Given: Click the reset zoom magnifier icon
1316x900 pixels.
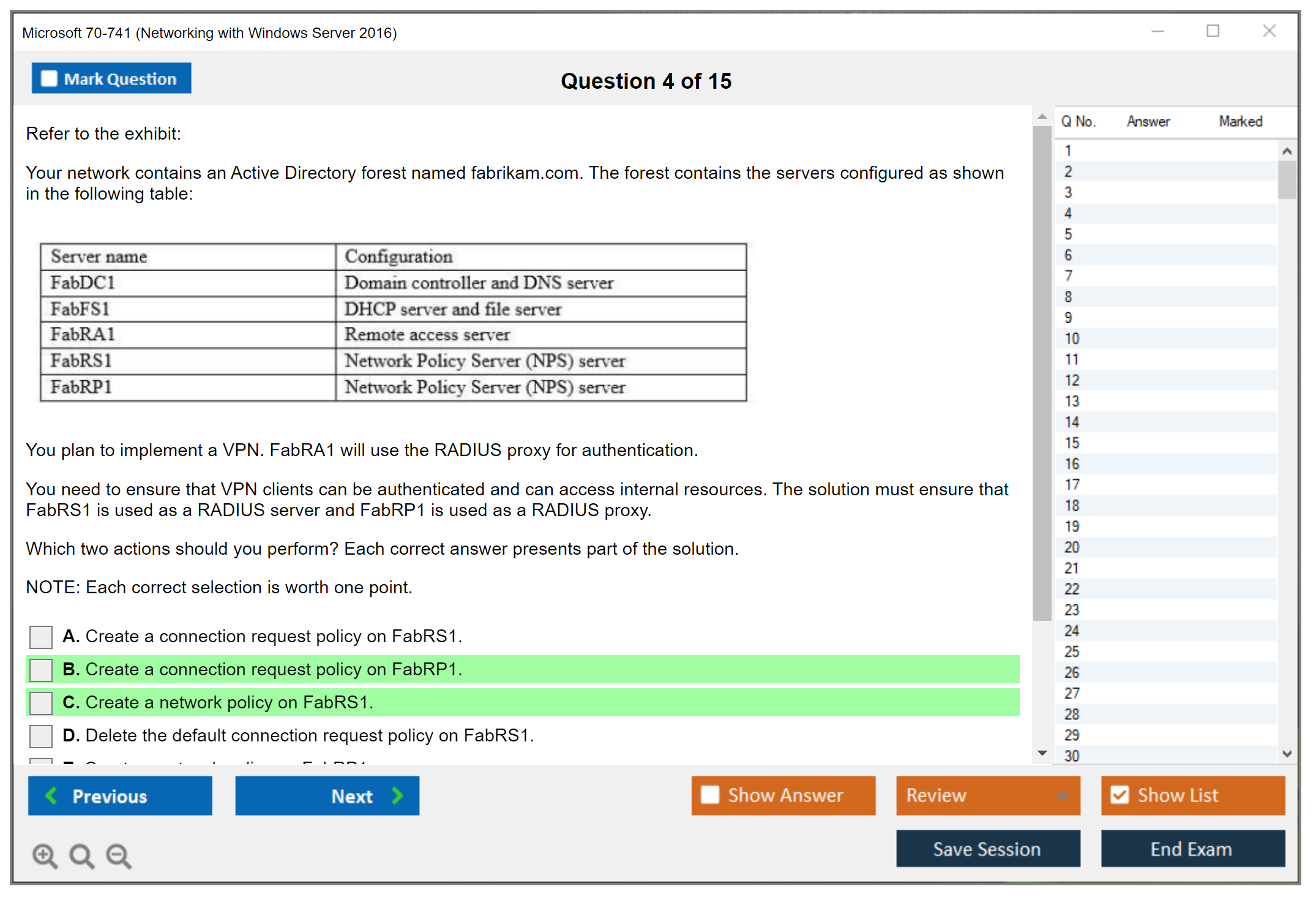Looking at the screenshot, I should pos(81,855).
